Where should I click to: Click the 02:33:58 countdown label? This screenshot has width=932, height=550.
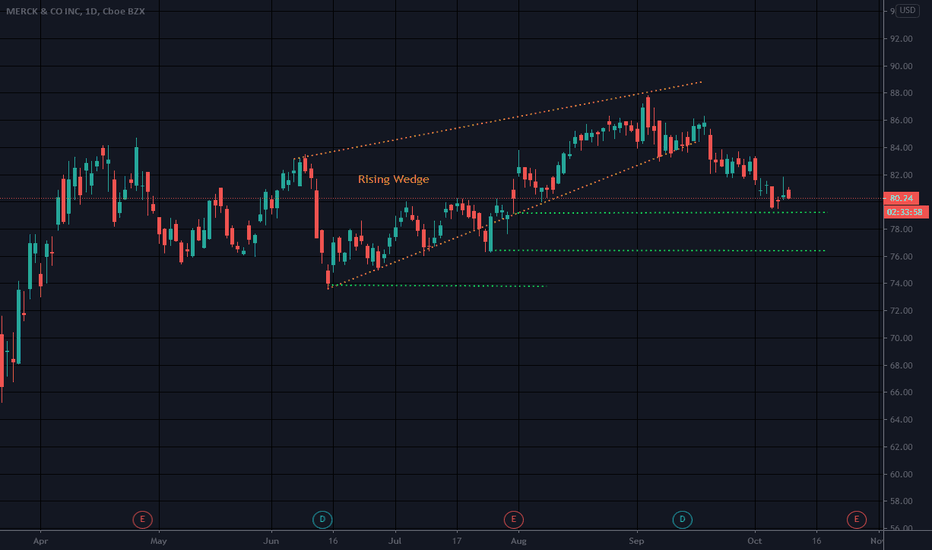point(906,212)
